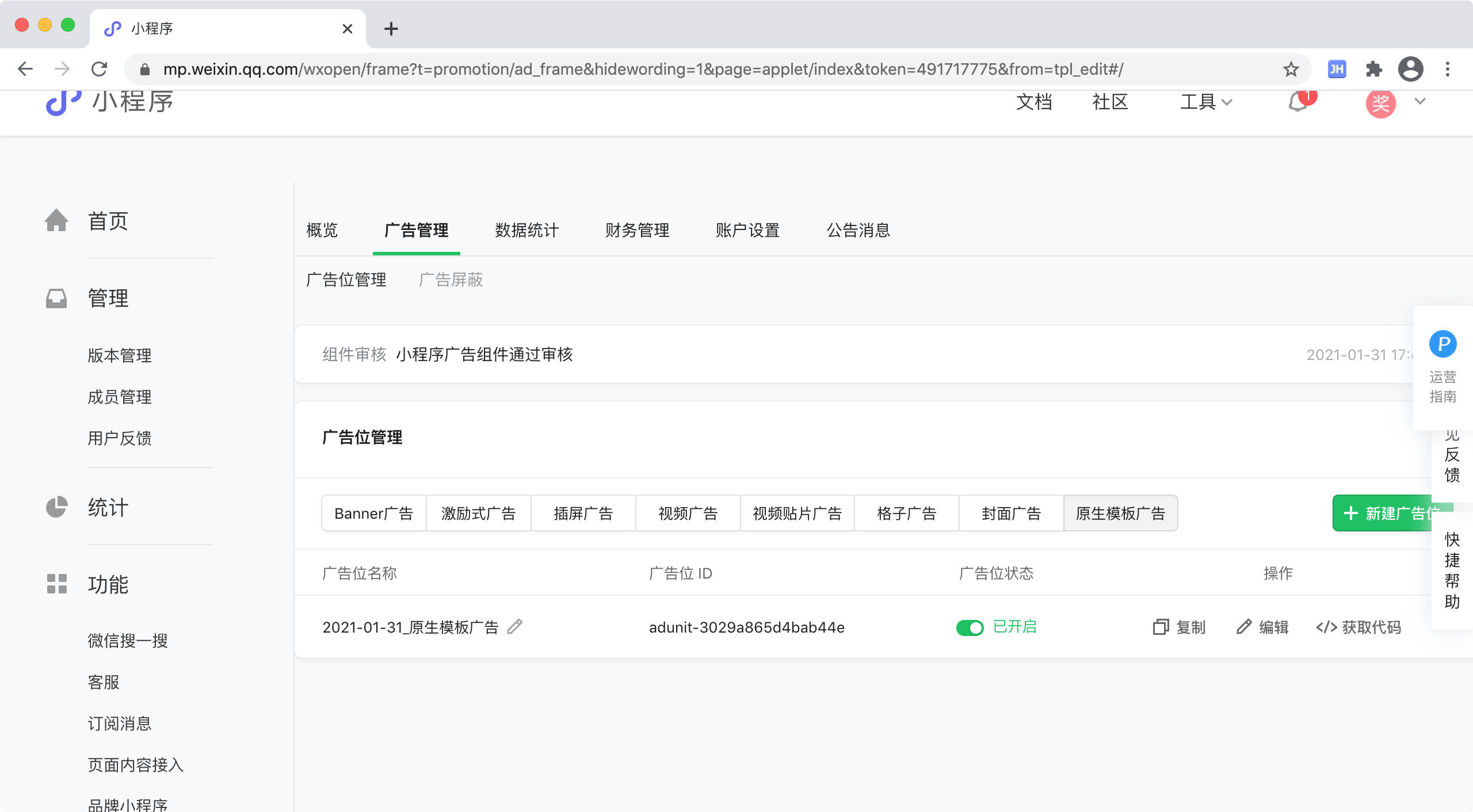Toggle off the 已开启 ad unit switch
Image resolution: width=1473 pixels, height=812 pixels.
pyautogui.click(x=970, y=627)
